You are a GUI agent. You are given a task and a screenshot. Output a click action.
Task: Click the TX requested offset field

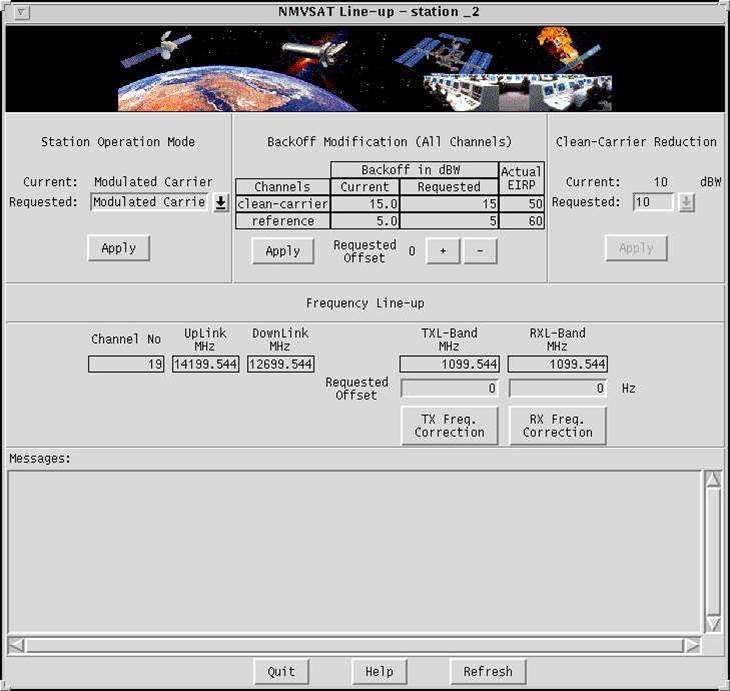[449, 388]
